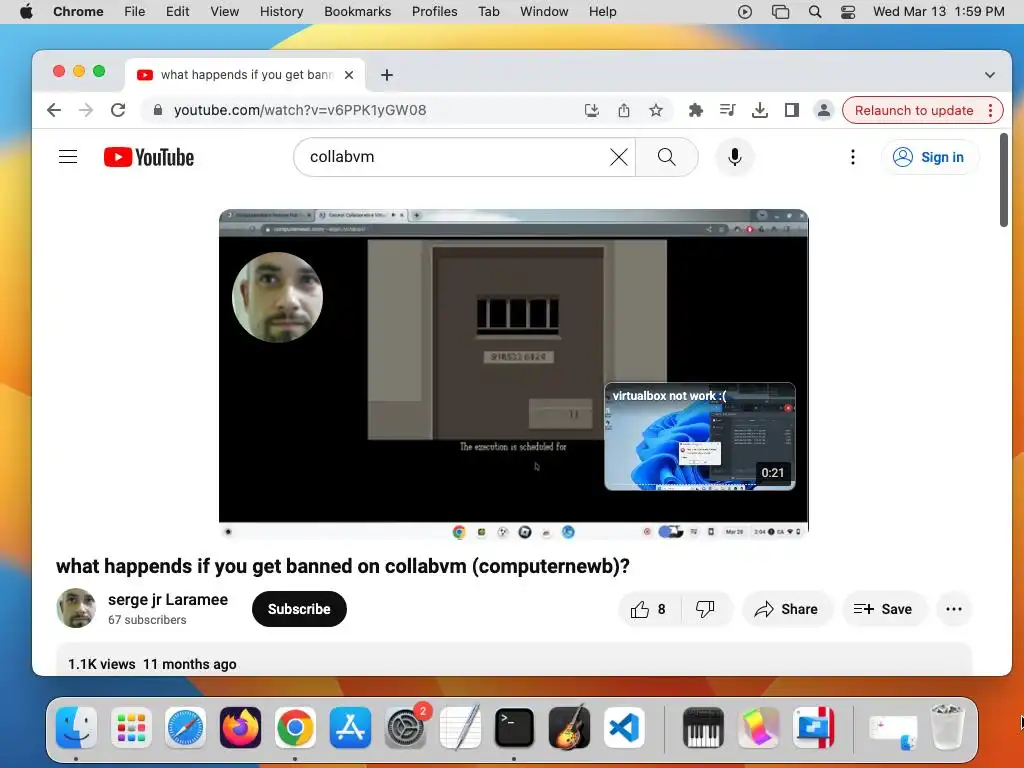1024x768 pixels.
Task: Open the 'virtualbox not work :(' suggested video
Action: pos(699,436)
